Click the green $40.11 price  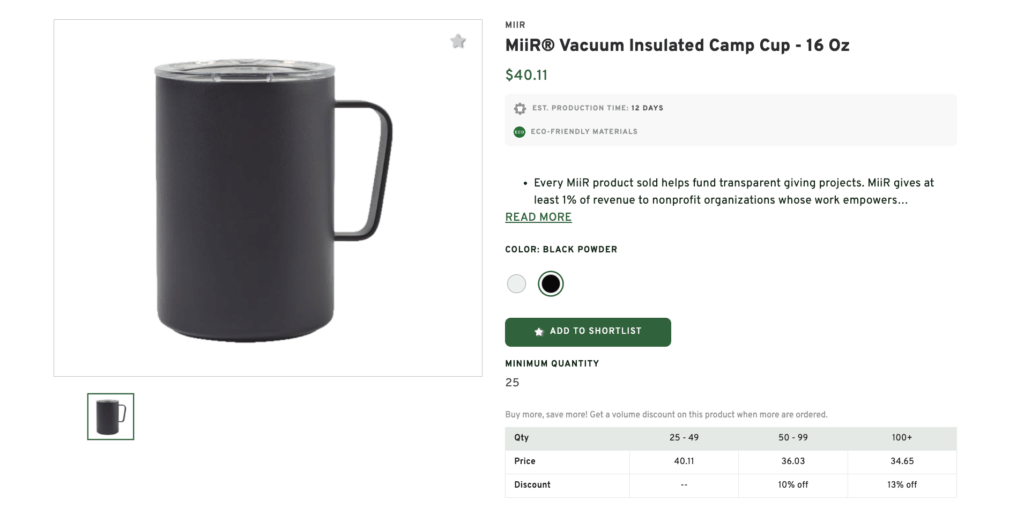526,75
